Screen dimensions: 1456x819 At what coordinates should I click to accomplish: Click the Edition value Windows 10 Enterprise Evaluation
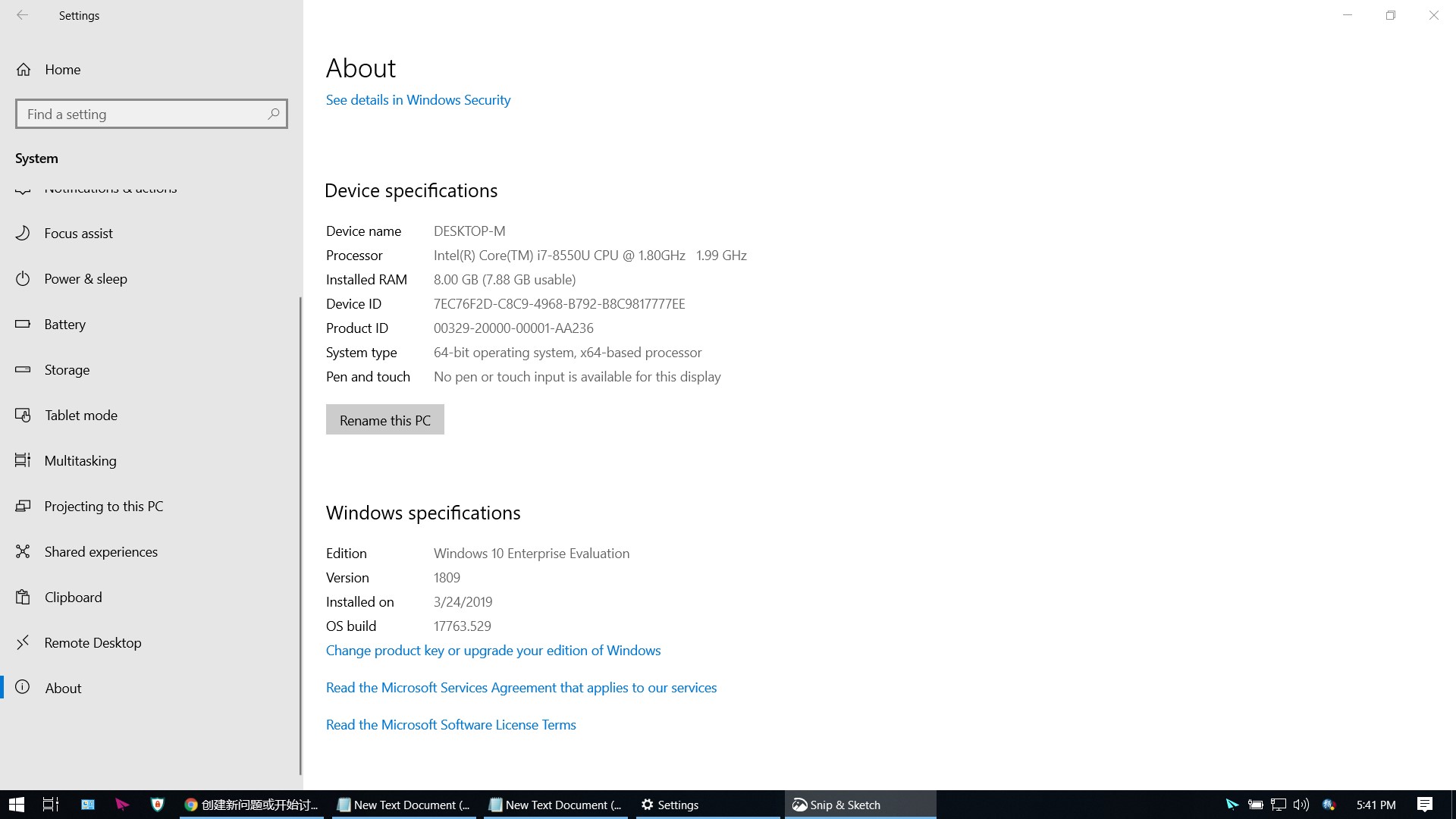tap(532, 554)
